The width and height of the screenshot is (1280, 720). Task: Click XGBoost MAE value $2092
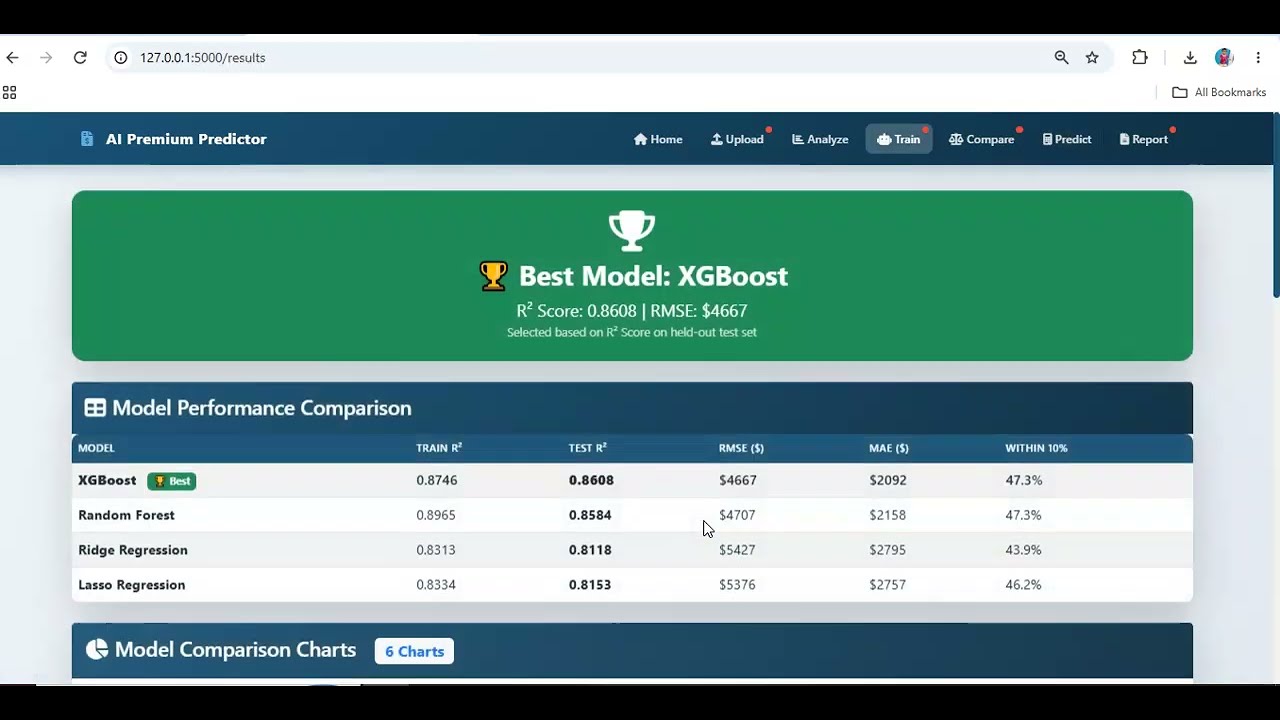tap(888, 480)
